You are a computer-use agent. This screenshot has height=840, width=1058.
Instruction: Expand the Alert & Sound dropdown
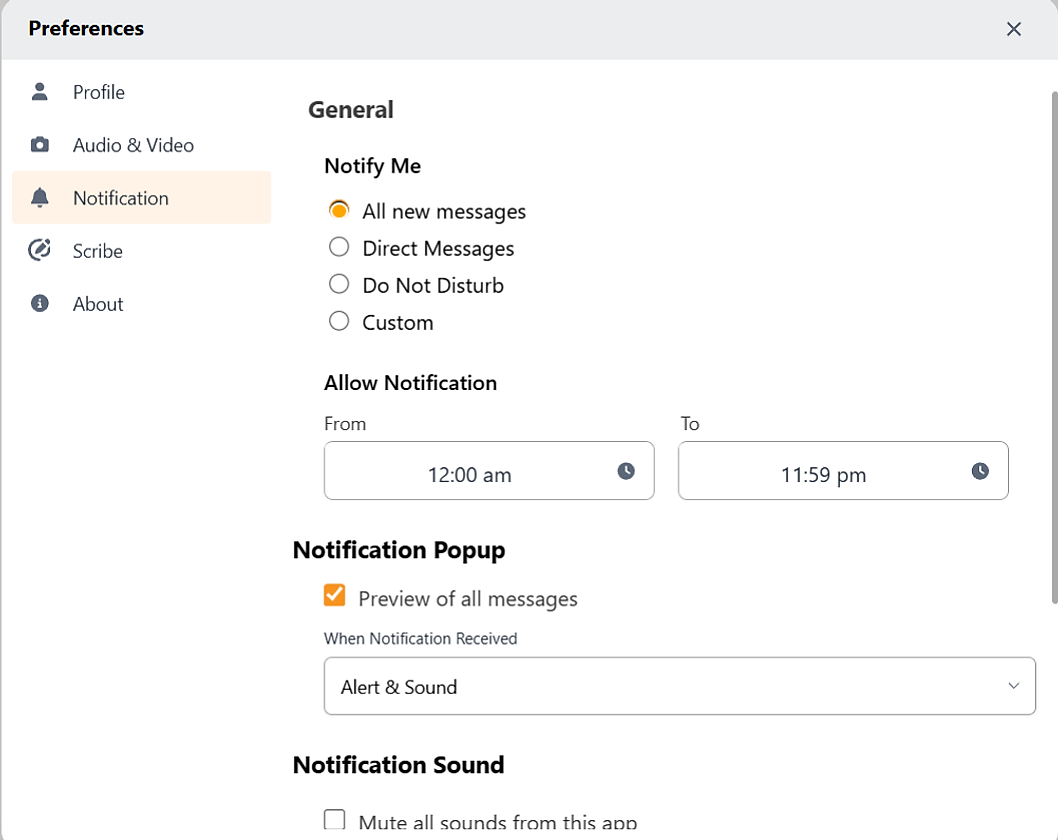[x=679, y=686]
